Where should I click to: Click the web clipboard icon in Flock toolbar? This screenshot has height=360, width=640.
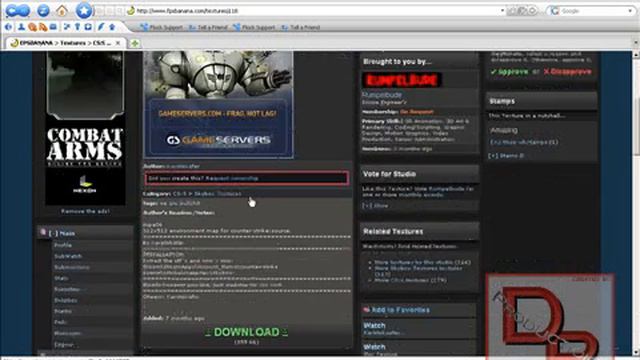pos(88,27)
